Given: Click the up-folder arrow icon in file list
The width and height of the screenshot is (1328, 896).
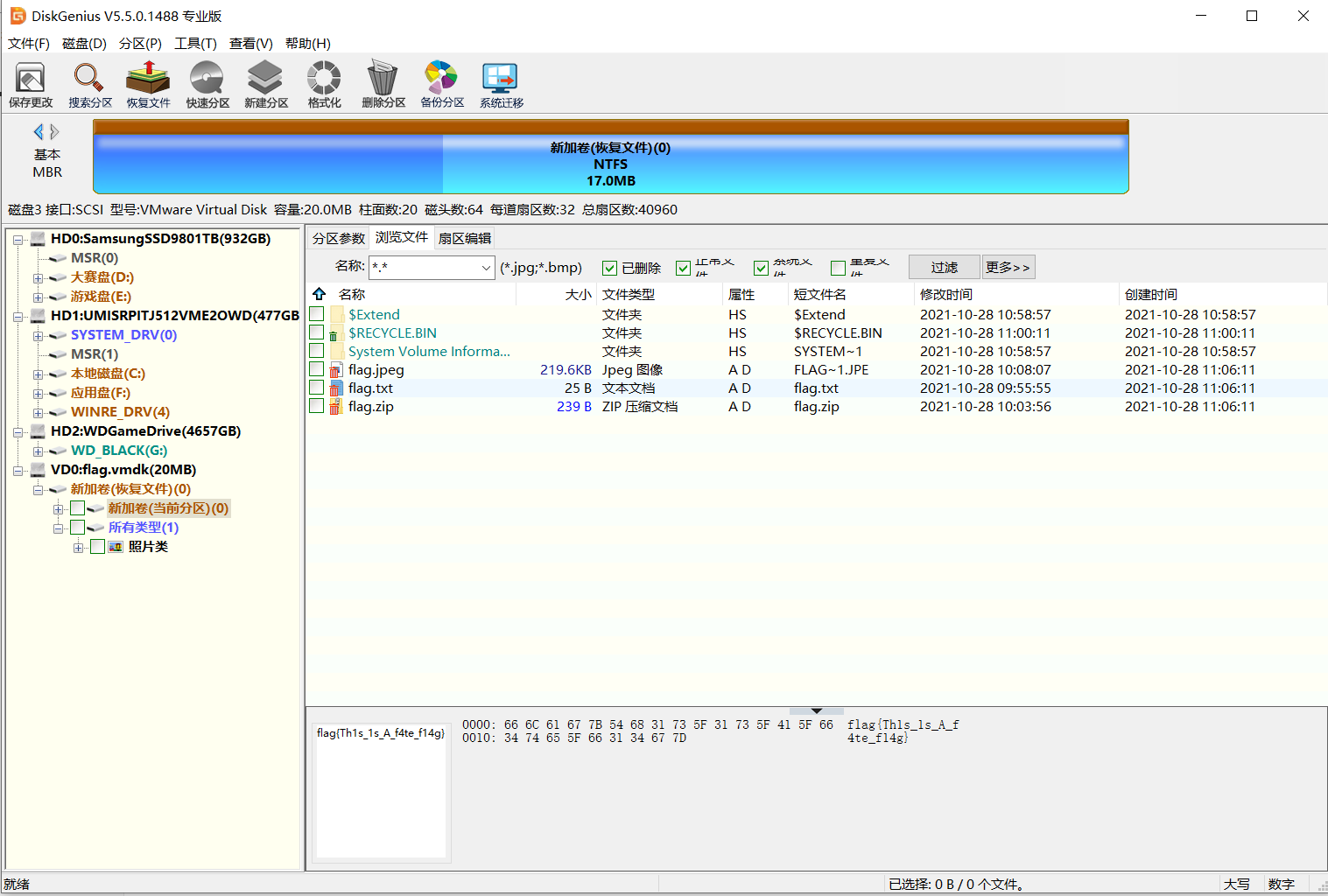Looking at the screenshot, I should (x=320, y=294).
